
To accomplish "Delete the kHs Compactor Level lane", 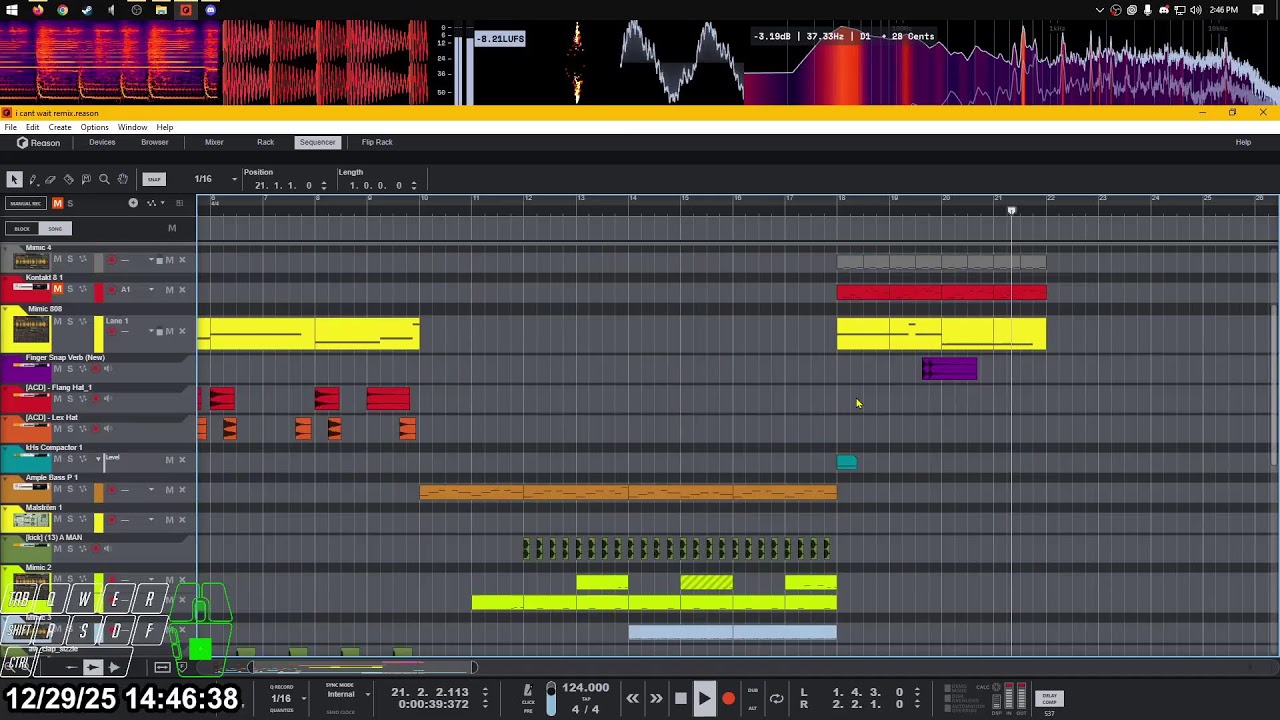I will point(182,460).
